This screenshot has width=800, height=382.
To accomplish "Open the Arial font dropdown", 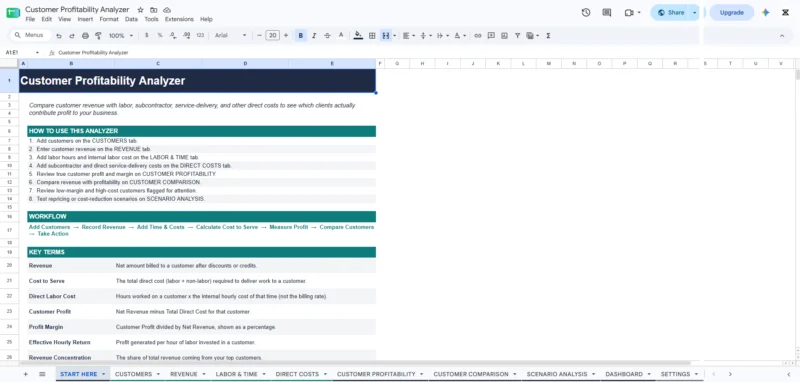I will point(230,36).
